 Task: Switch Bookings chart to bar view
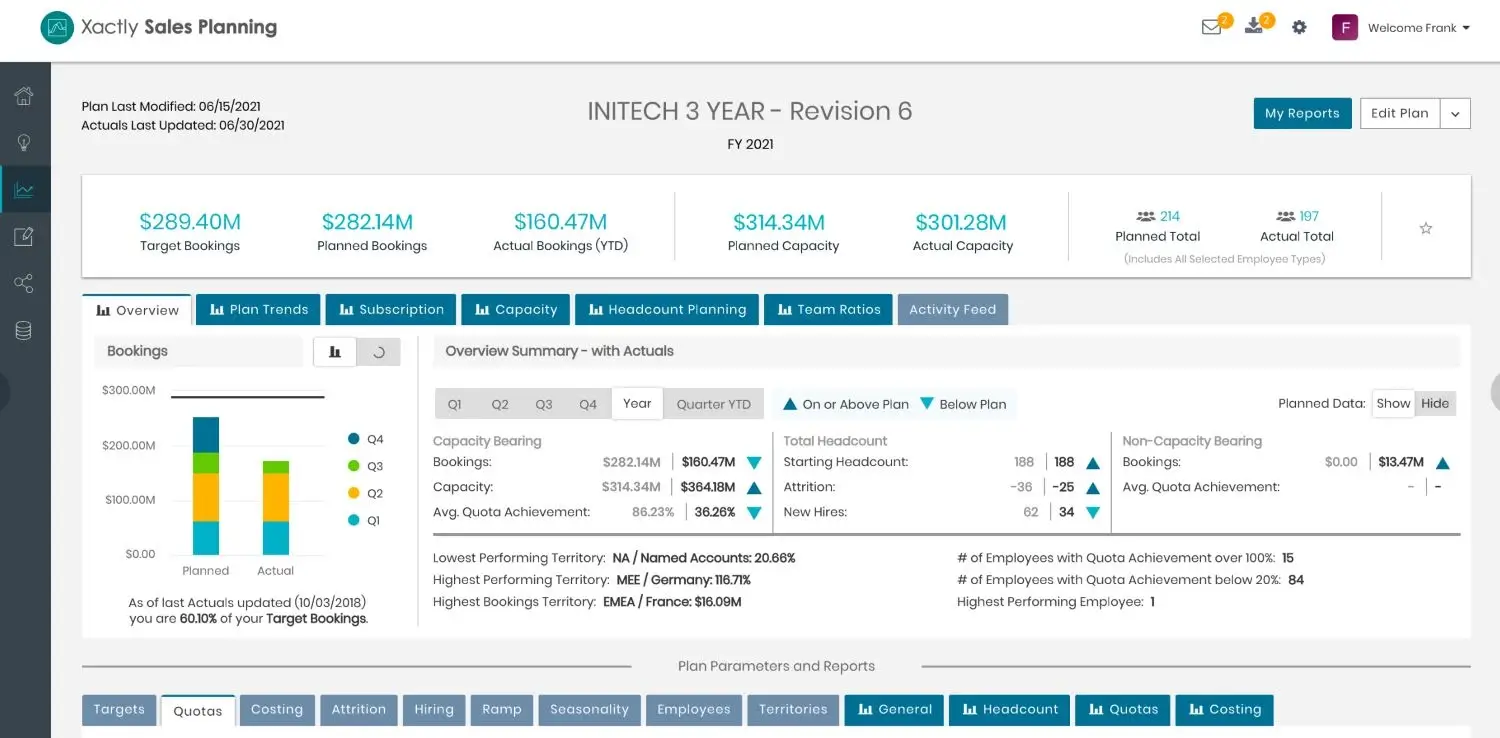point(335,352)
